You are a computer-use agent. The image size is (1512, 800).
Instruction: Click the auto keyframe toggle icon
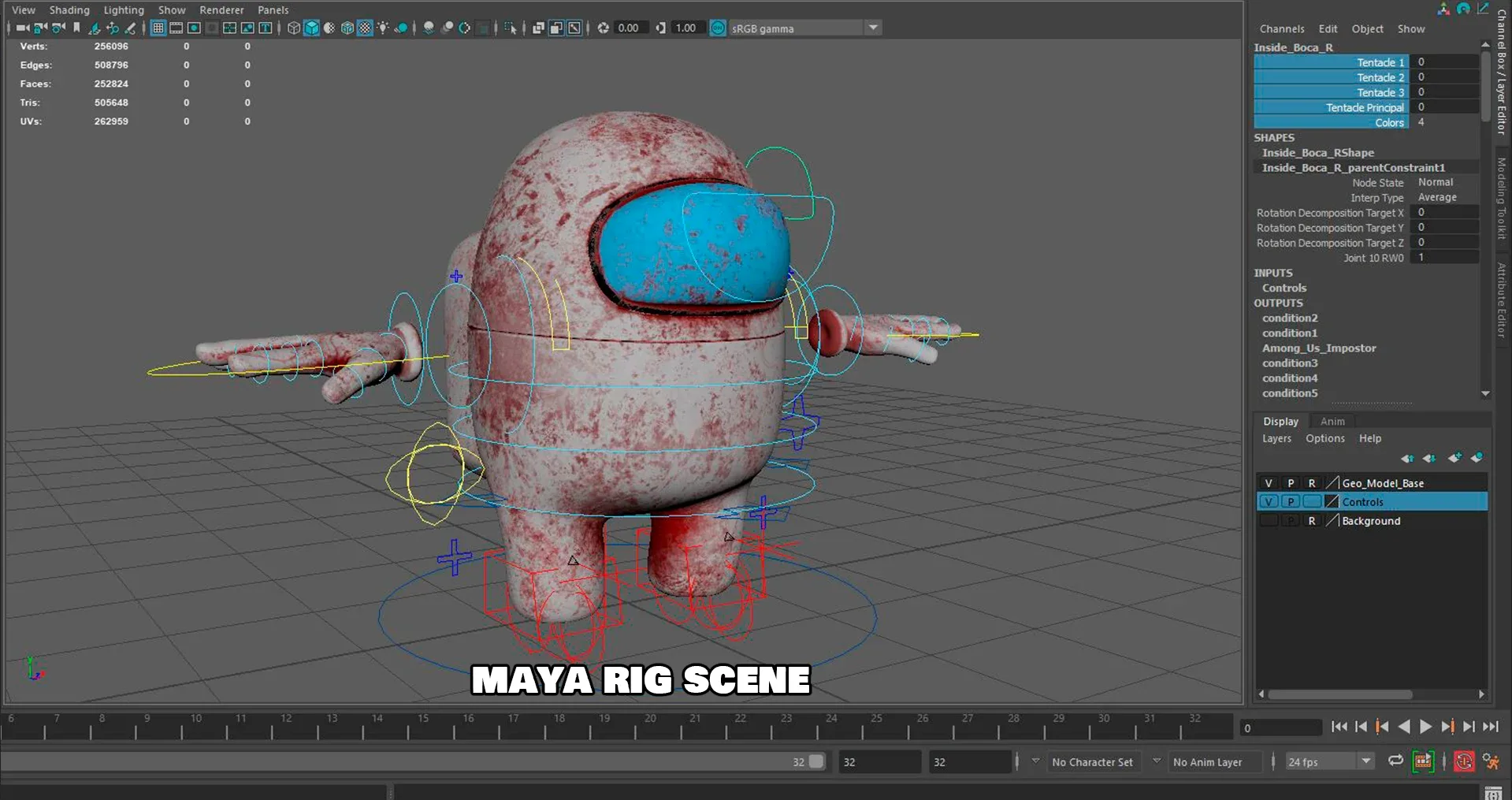point(1463,761)
